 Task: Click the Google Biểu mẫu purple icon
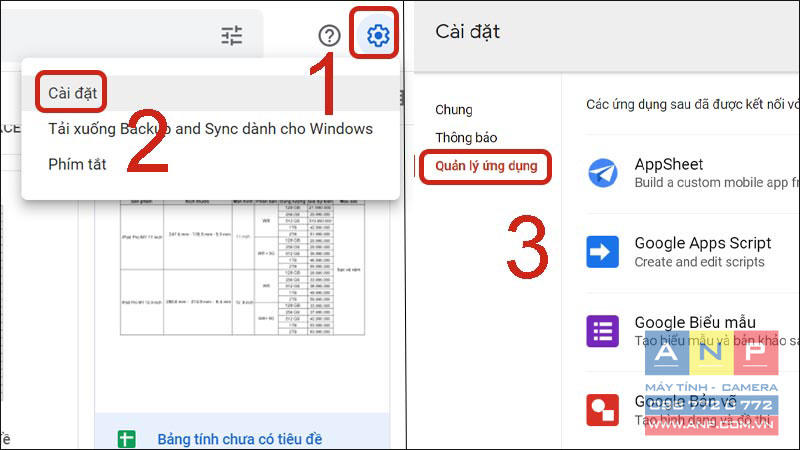(603, 331)
